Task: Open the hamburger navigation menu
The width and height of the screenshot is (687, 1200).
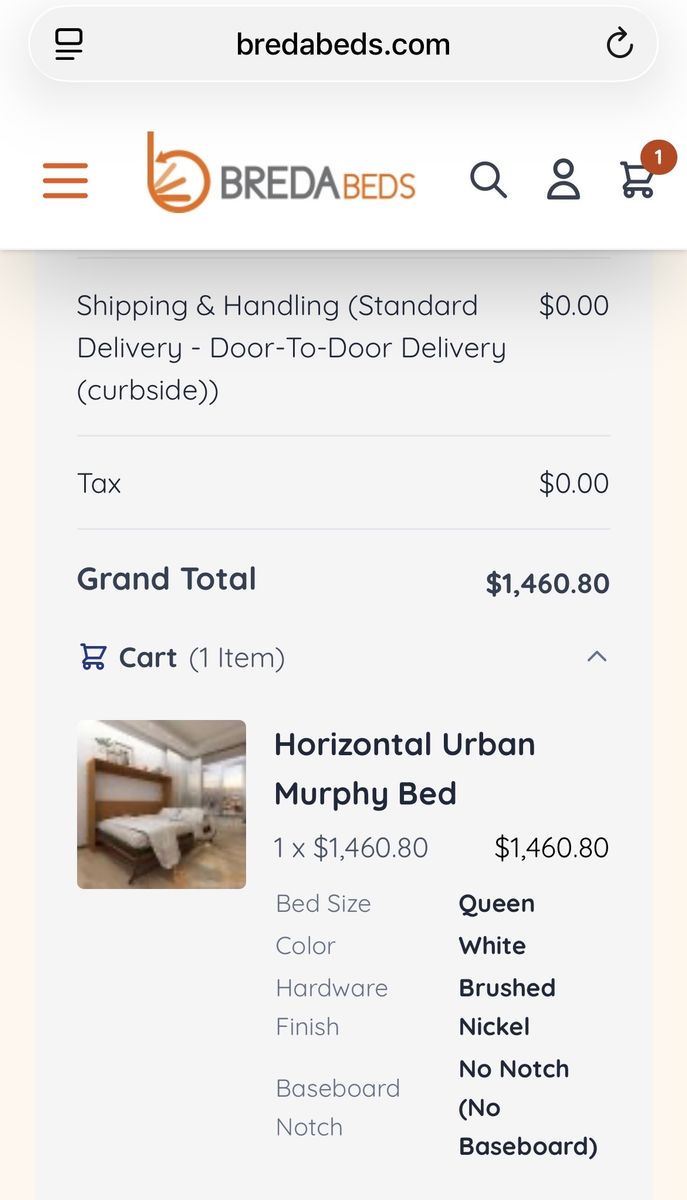Action: [65, 181]
